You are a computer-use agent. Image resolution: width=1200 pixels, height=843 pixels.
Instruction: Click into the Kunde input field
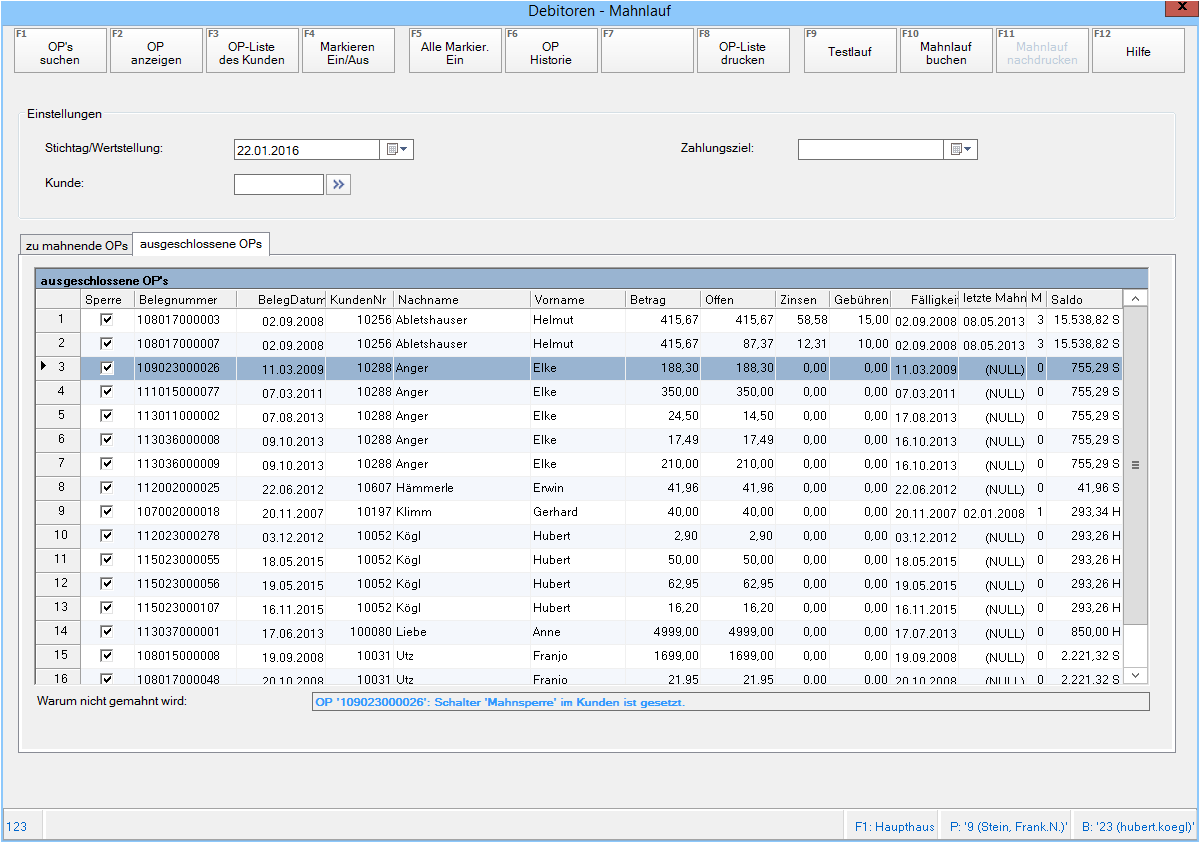[x=278, y=185]
